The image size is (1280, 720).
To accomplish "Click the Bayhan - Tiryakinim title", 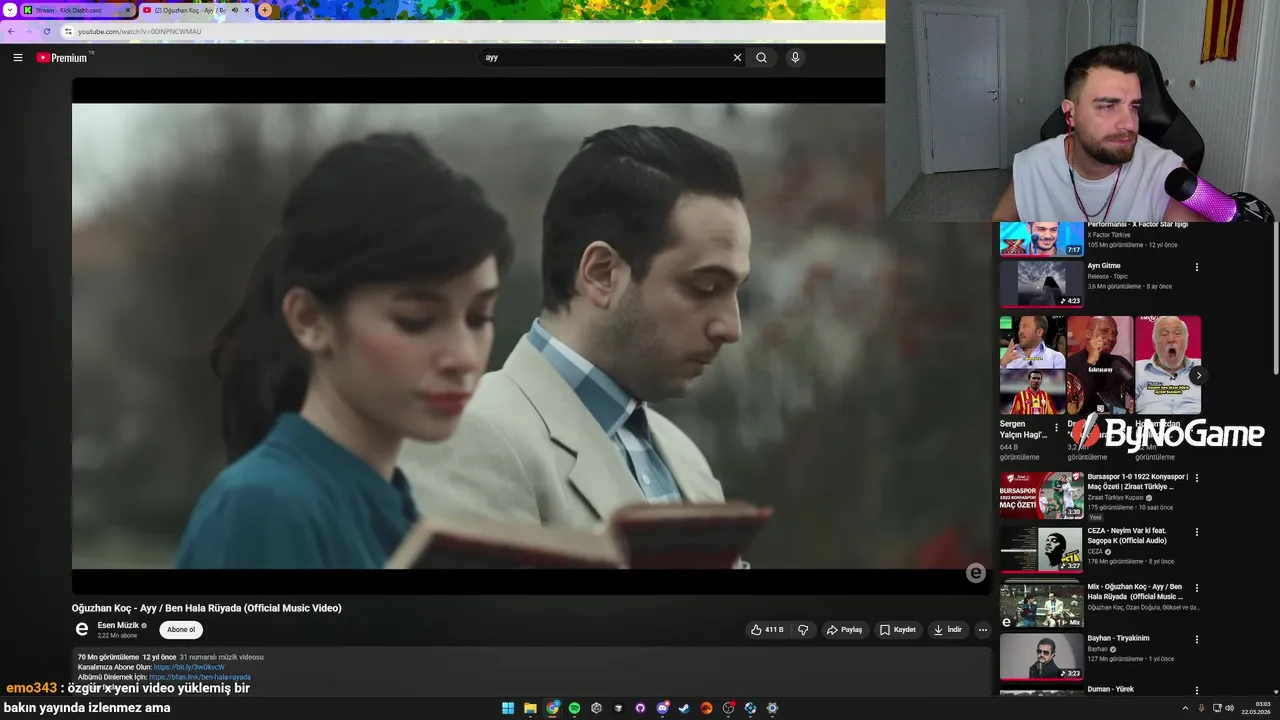I will pos(1118,638).
